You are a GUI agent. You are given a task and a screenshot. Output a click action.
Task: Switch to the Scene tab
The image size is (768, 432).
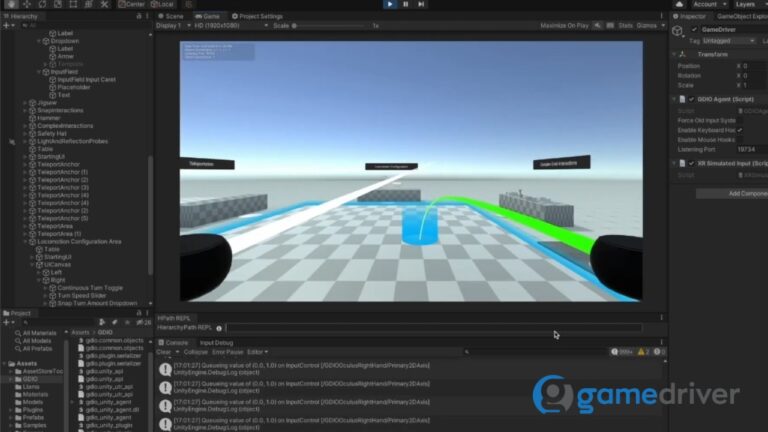coord(170,16)
